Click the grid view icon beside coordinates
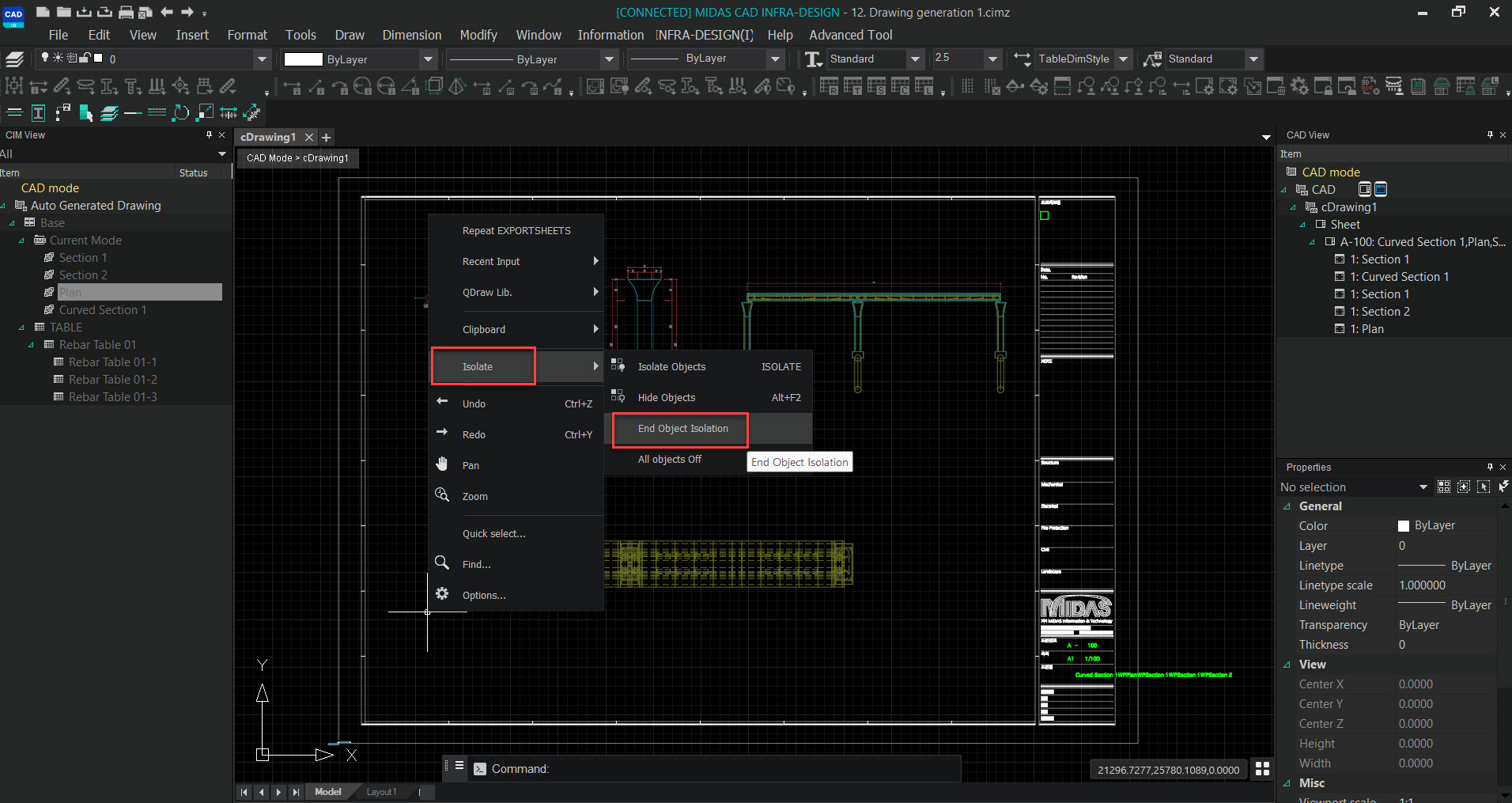The height and width of the screenshot is (803, 1512). coord(1262,769)
